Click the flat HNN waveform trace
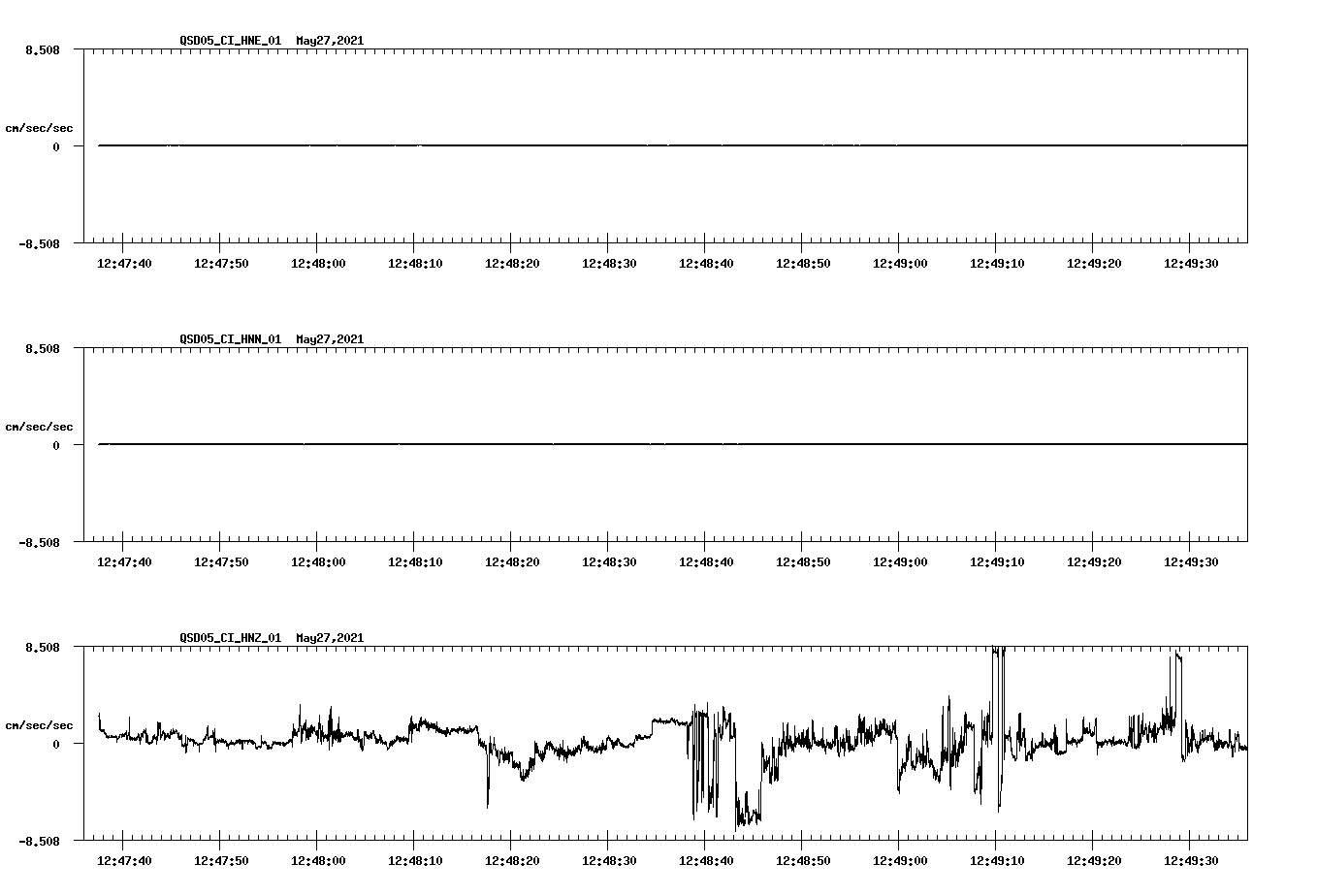This screenshot has height=896, width=1317. point(582,444)
